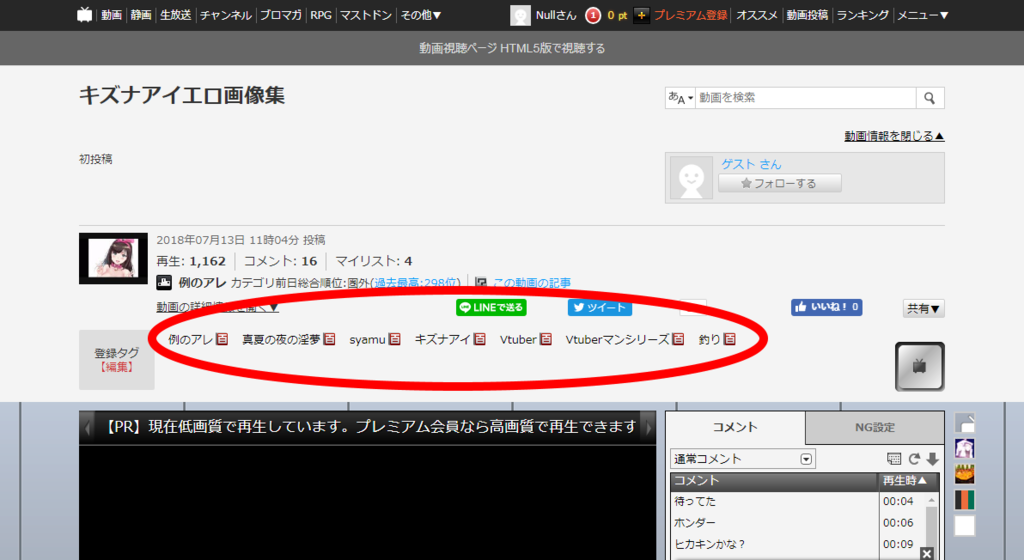Screen dimensions: 1024x560
Task: Open dictionary icon next to 釣り tag
Action: [x=730, y=339]
